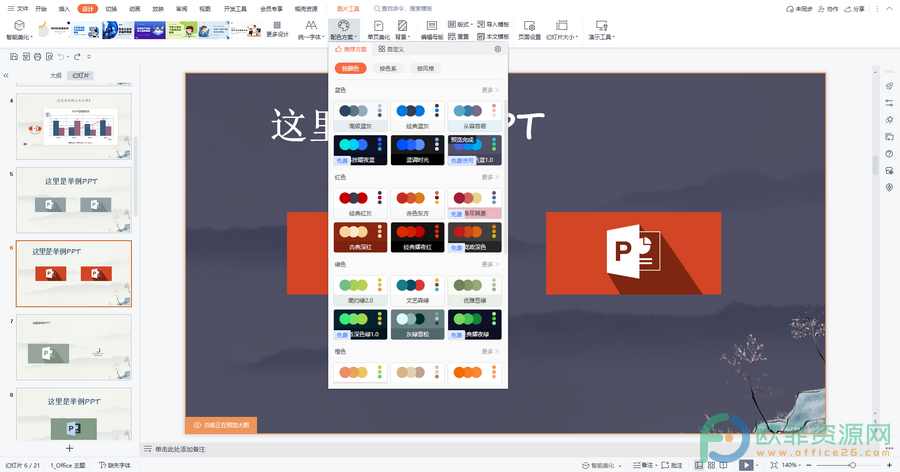The image size is (900, 472).
Task: Switch to the 设计 design ribbon tab
Action: pos(87,9)
